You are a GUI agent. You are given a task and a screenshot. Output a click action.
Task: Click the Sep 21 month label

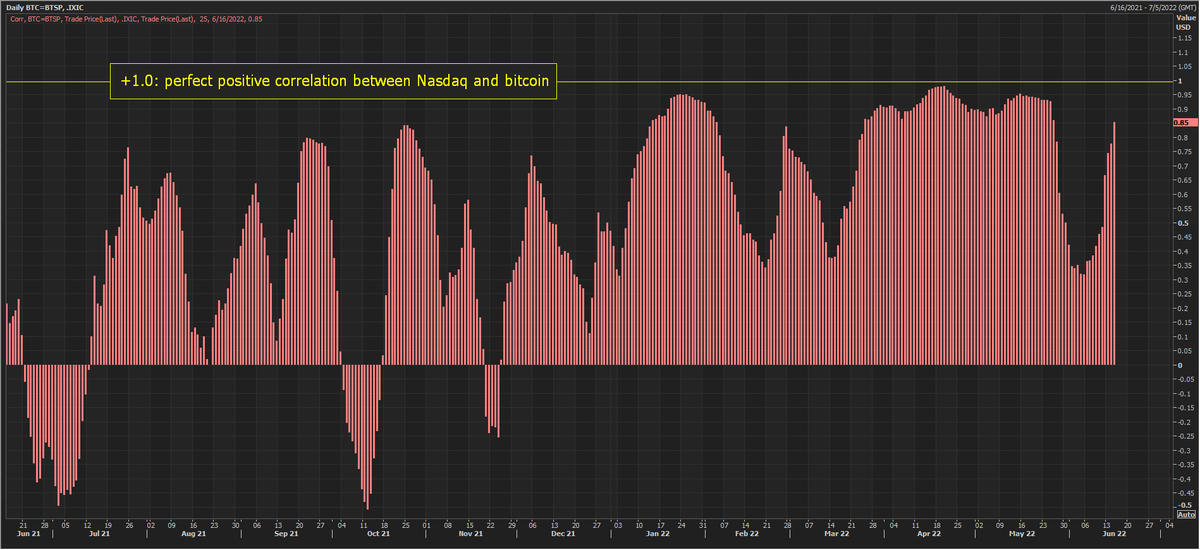tap(286, 534)
